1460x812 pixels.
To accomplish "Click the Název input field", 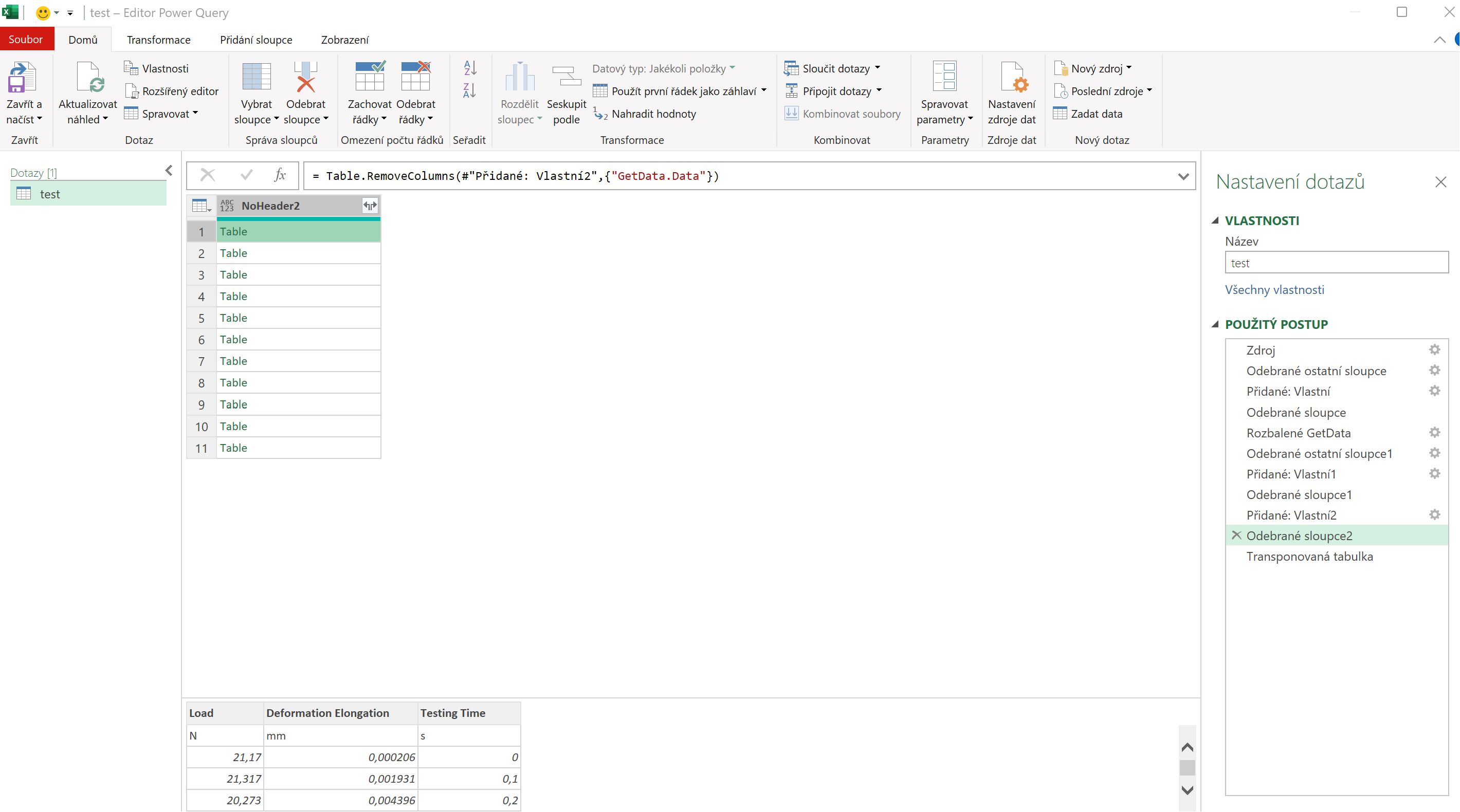I will (1335, 263).
